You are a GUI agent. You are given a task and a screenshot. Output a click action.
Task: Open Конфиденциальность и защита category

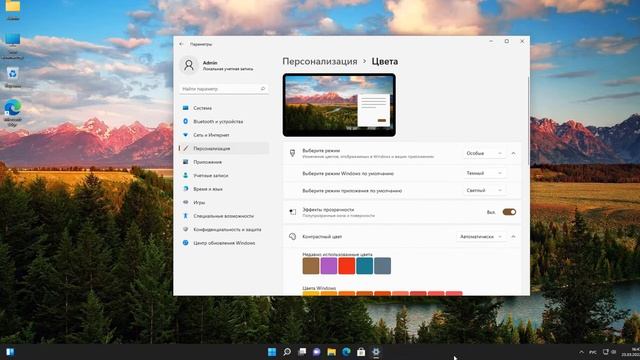coord(224,229)
